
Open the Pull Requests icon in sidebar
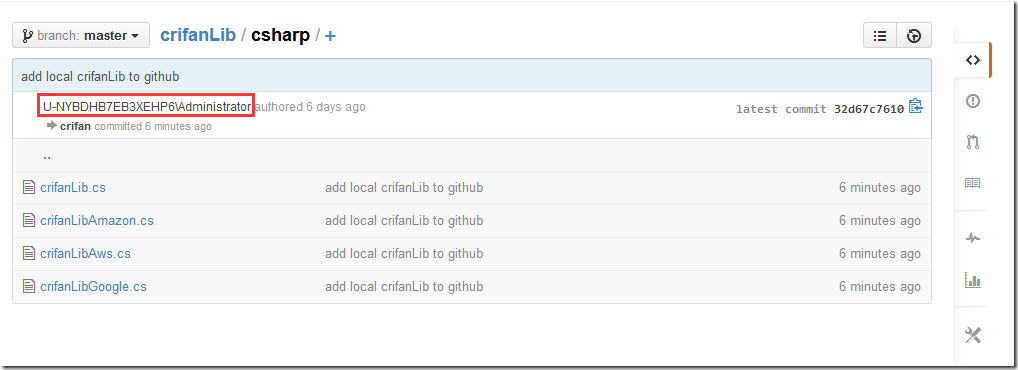pos(972,142)
